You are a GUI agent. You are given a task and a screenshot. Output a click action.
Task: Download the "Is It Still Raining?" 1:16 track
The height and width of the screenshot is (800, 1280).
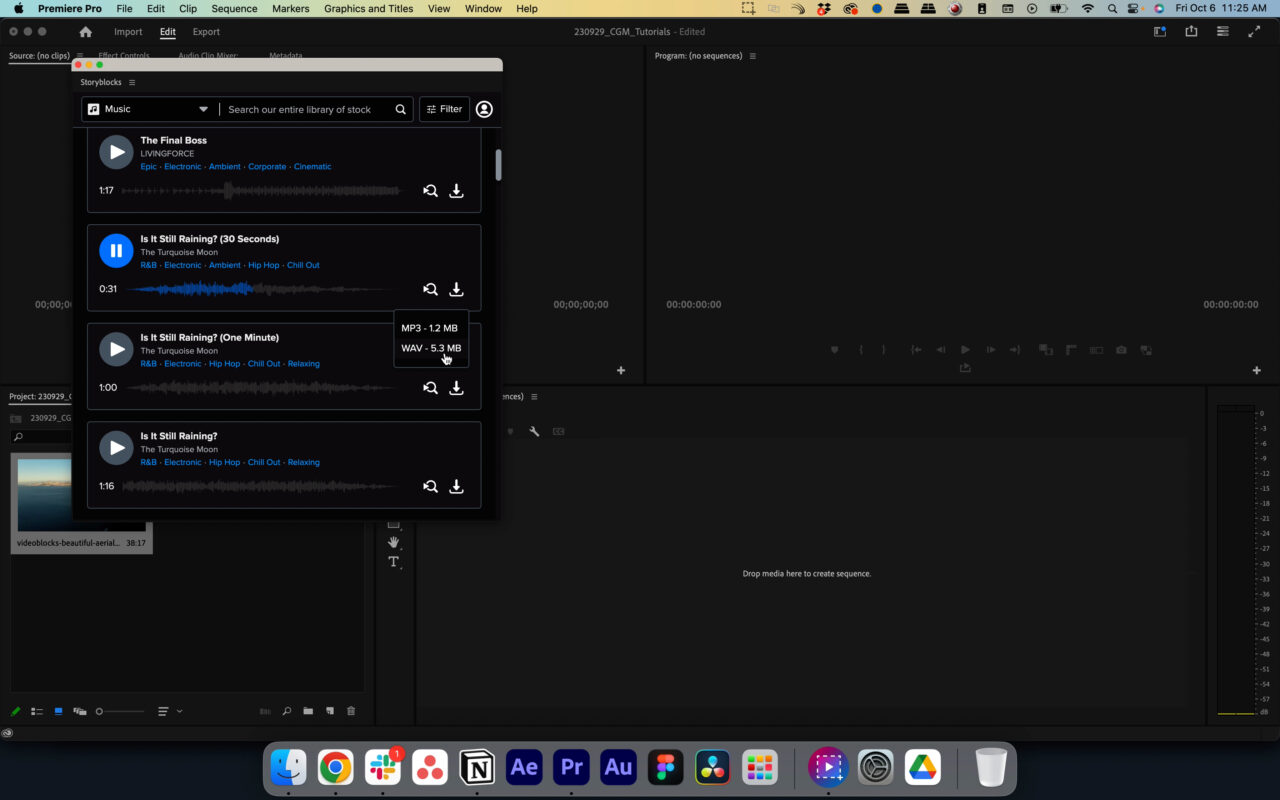456,487
